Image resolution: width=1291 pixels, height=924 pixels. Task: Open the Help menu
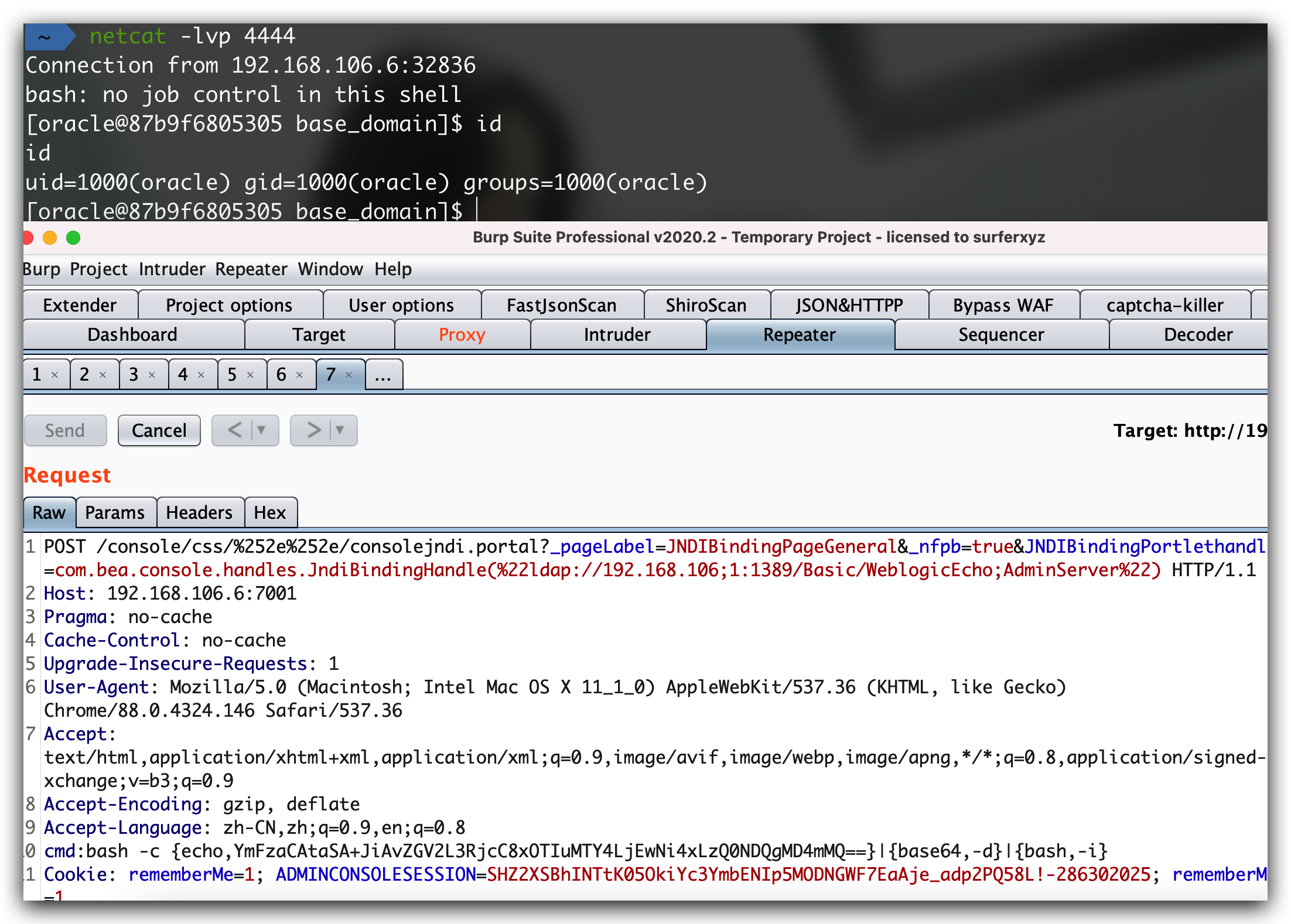tap(393, 269)
